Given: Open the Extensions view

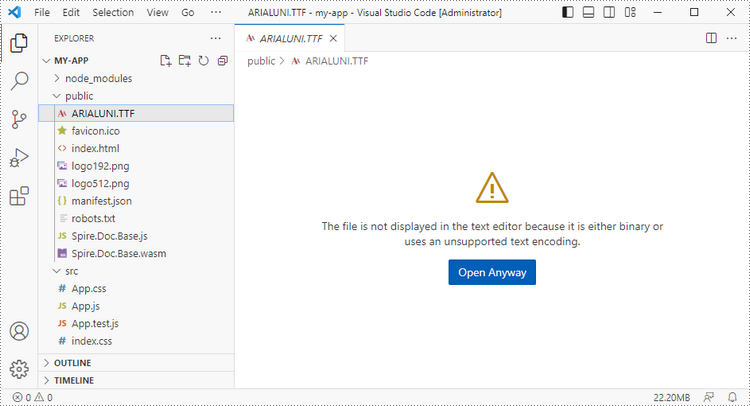Looking at the screenshot, I should click(x=19, y=197).
